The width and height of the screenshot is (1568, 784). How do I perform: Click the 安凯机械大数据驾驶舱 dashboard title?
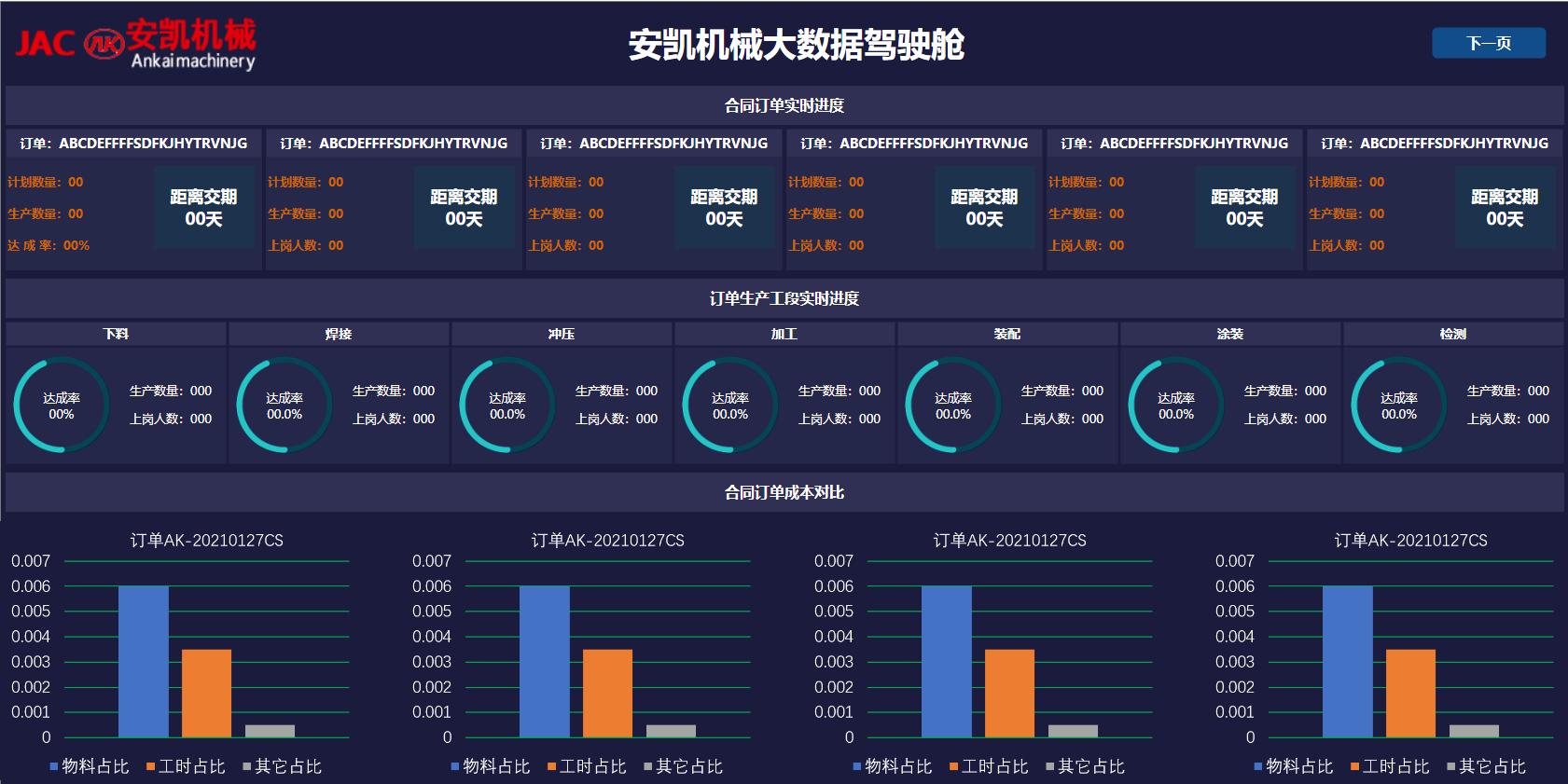click(796, 45)
